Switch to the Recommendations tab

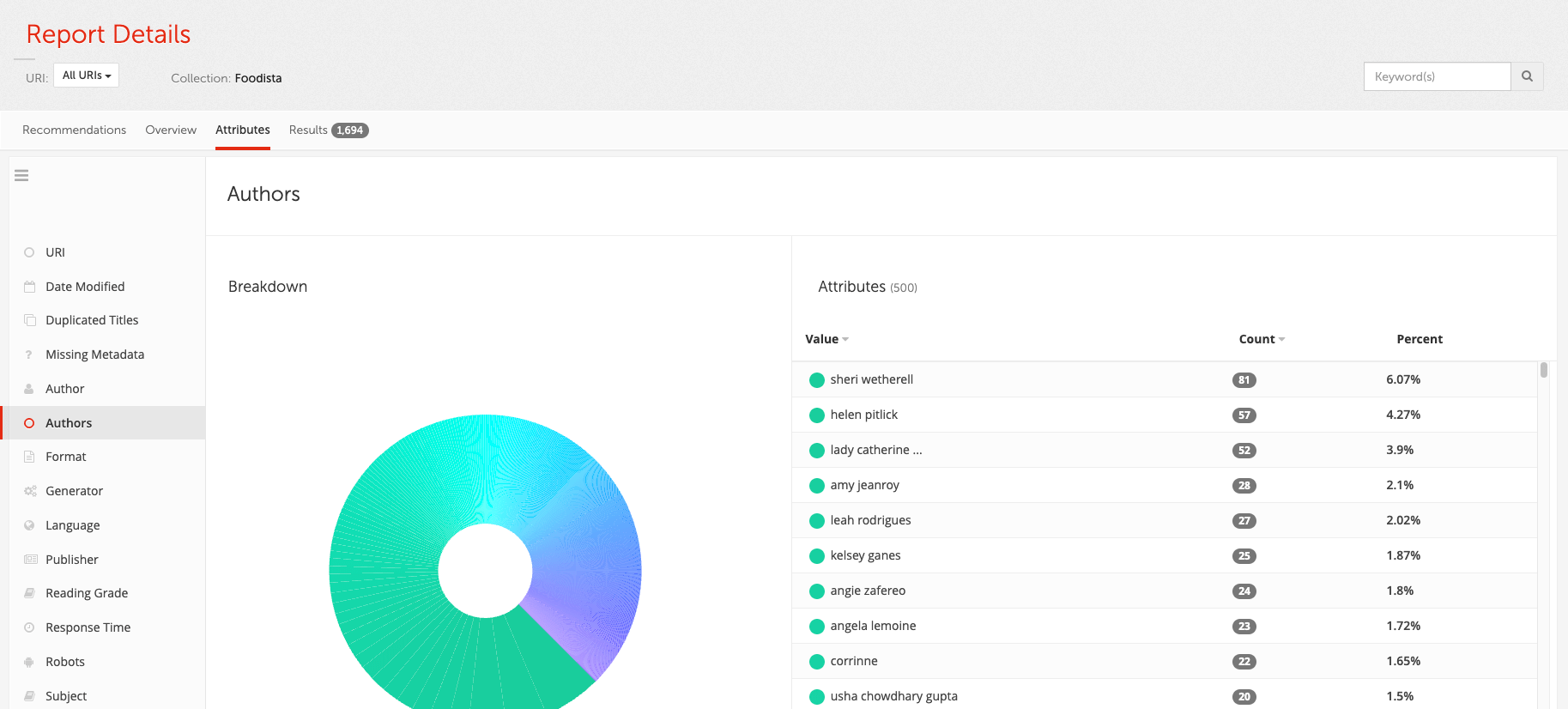click(75, 130)
